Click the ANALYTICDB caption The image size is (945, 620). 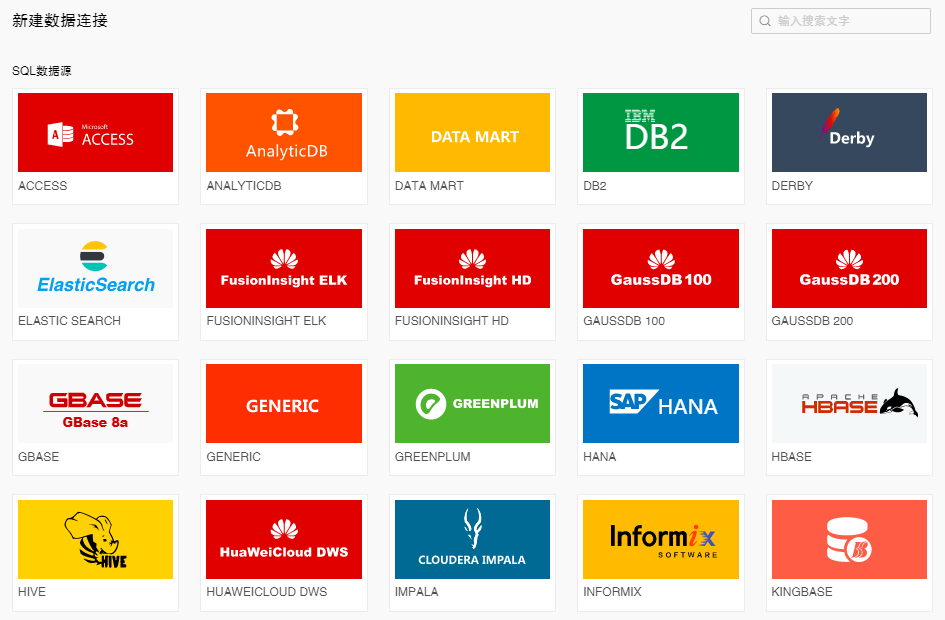point(243,186)
